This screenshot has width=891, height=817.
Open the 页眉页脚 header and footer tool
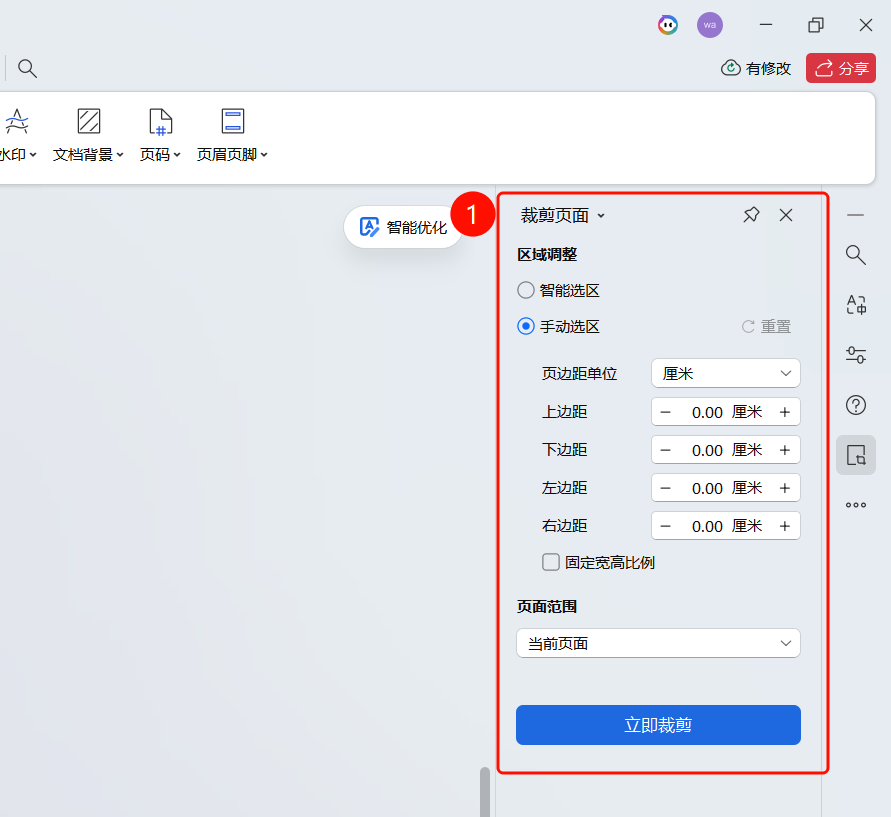point(232,135)
